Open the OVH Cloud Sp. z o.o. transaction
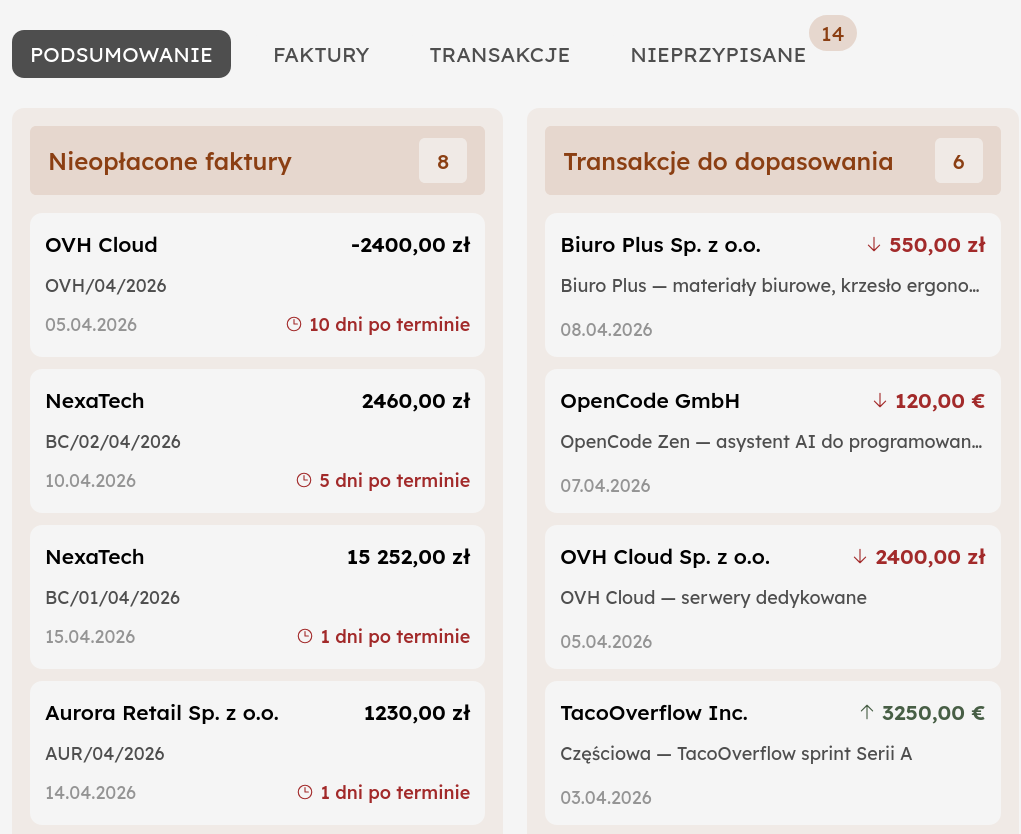1021x834 pixels. pos(772,597)
